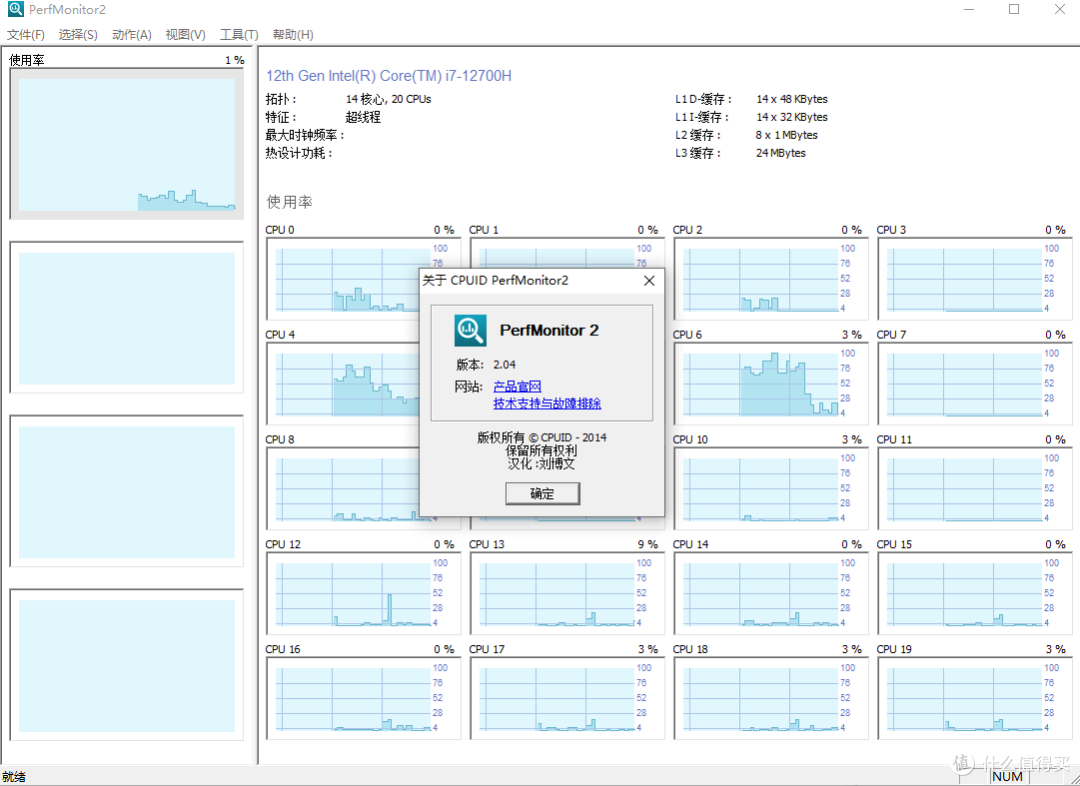Screen dimensions: 1080x786
Task: Click the CPU 6 usage graph
Action: tap(760, 385)
